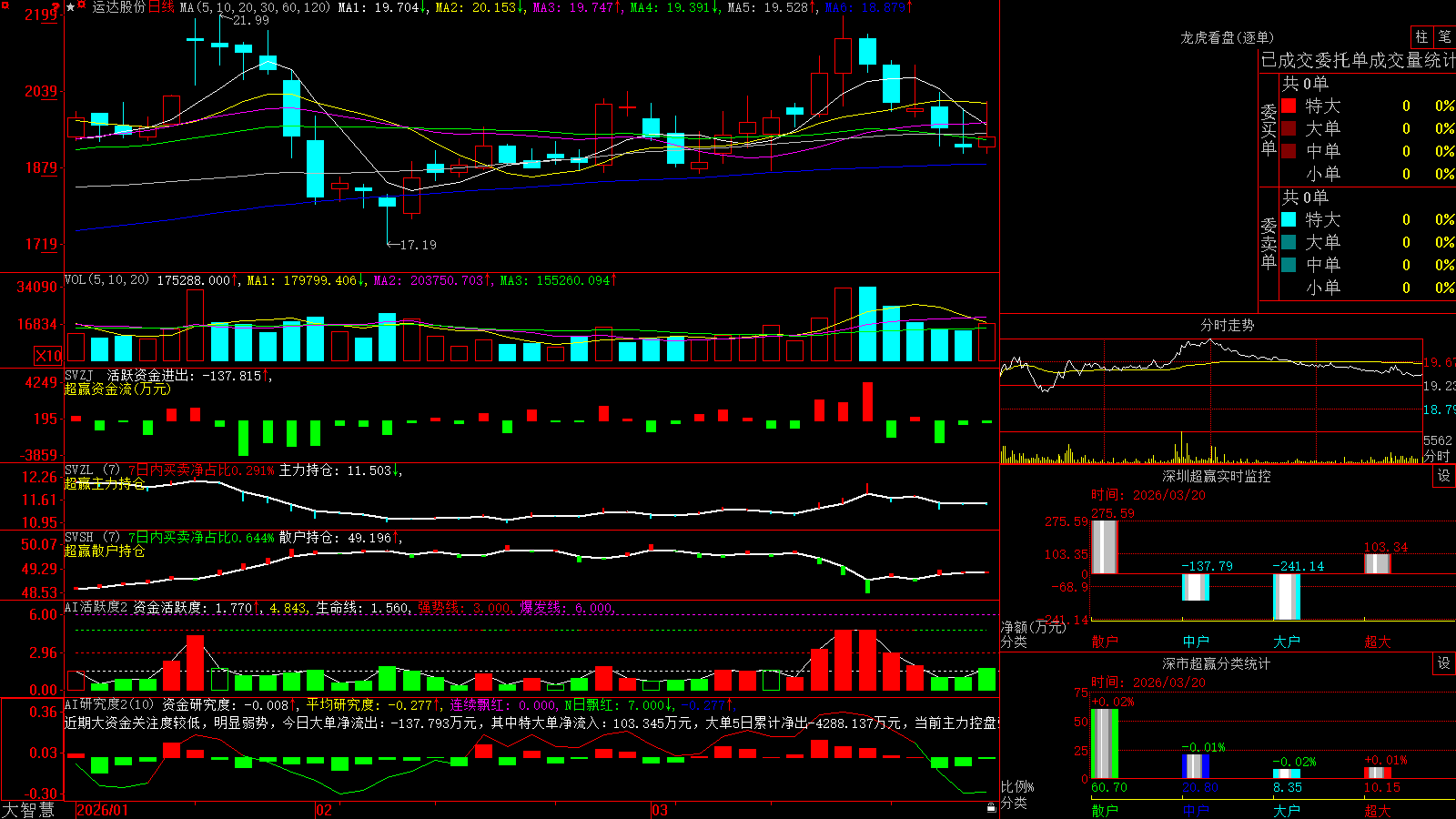Click the 运达股份 stock name
The width and height of the screenshot is (1456, 819).
(118, 7)
